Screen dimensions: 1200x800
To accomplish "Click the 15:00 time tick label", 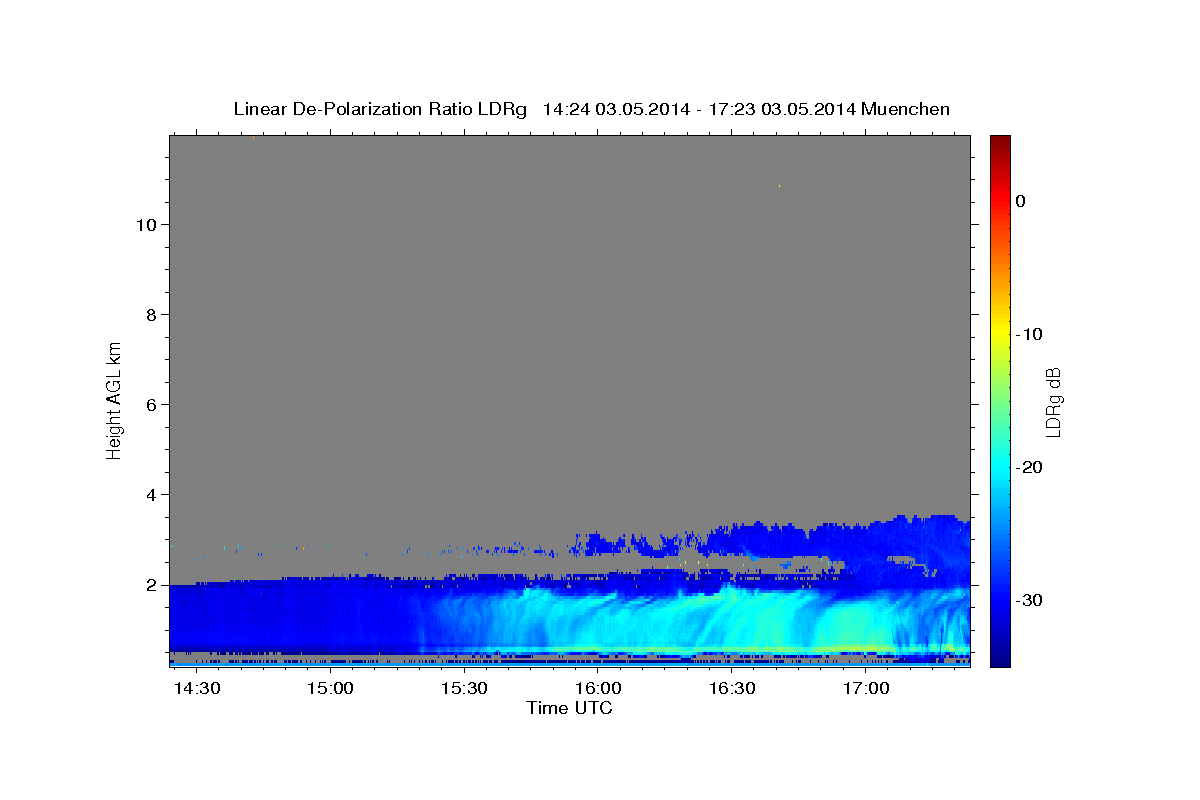I will pyautogui.click(x=330, y=689).
